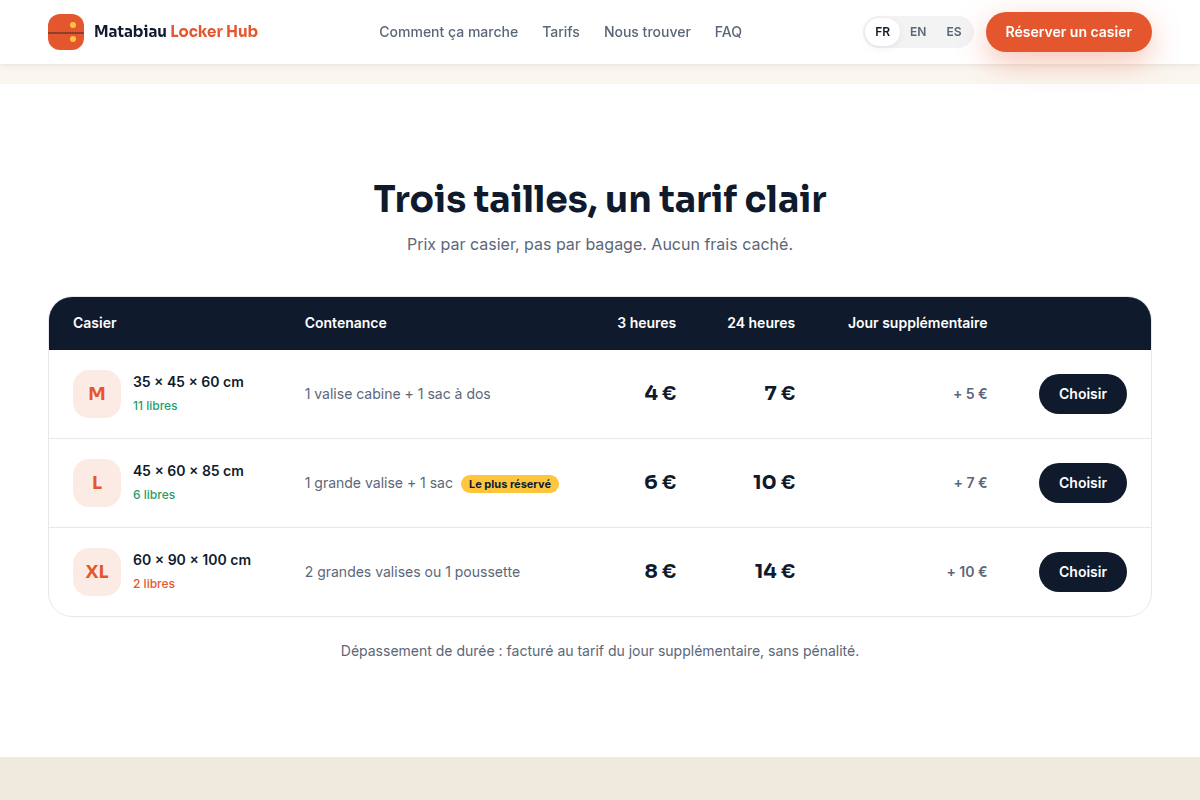The height and width of the screenshot is (800, 1200).
Task: Click the Contenance column header
Action: point(346,323)
